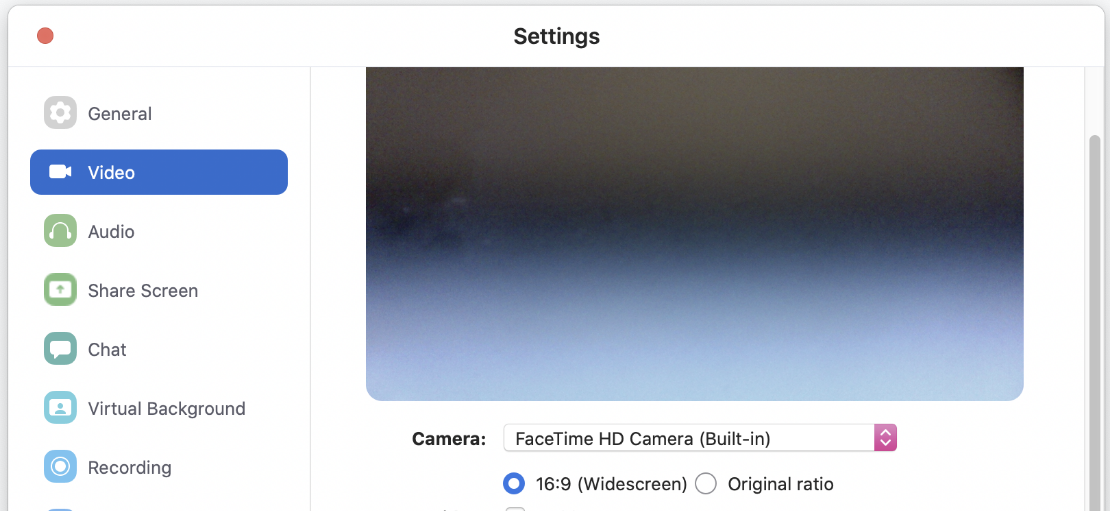
Task: Click the Share Screen arrow icon
Action: click(60, 290)
